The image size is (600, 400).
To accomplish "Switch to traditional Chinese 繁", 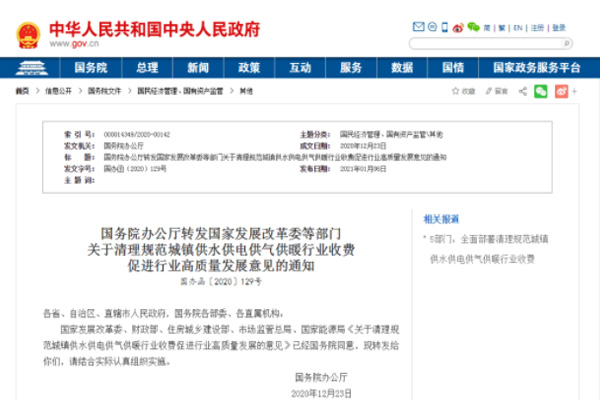I will [x=502, y=28].
